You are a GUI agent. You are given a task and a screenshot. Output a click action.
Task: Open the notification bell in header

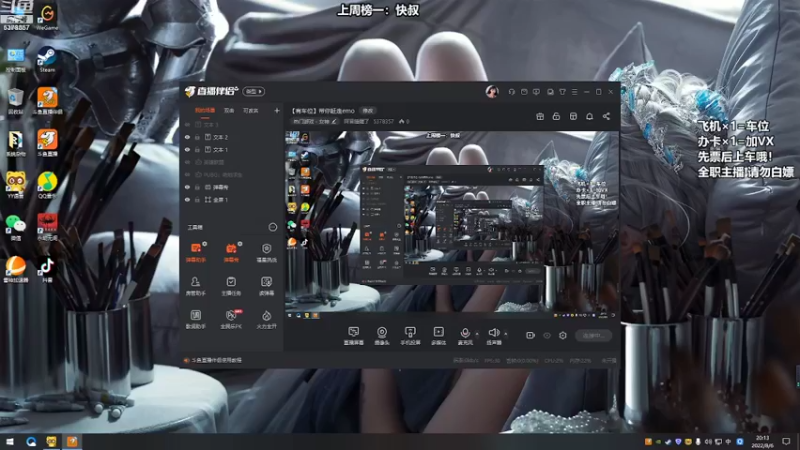tap(589, 116)
